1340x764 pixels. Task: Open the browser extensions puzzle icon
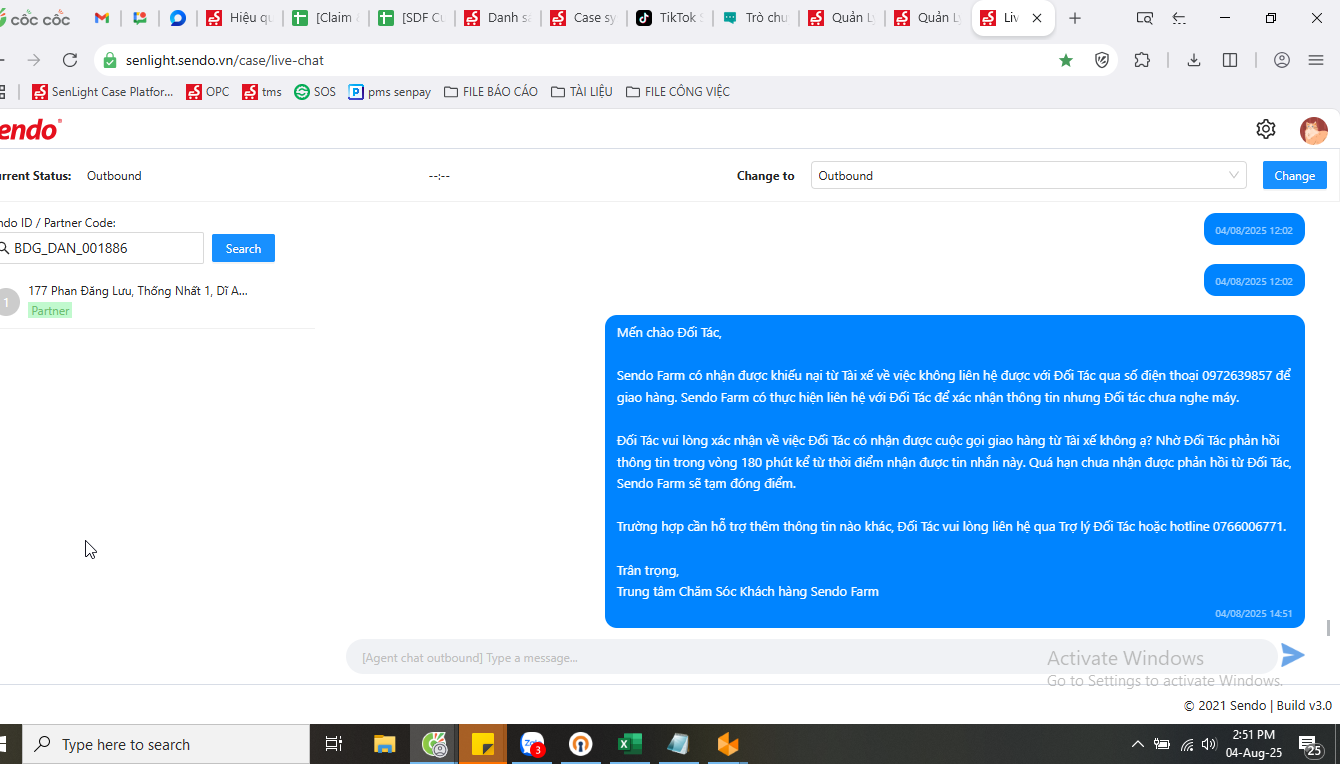tap(1142, 60)
